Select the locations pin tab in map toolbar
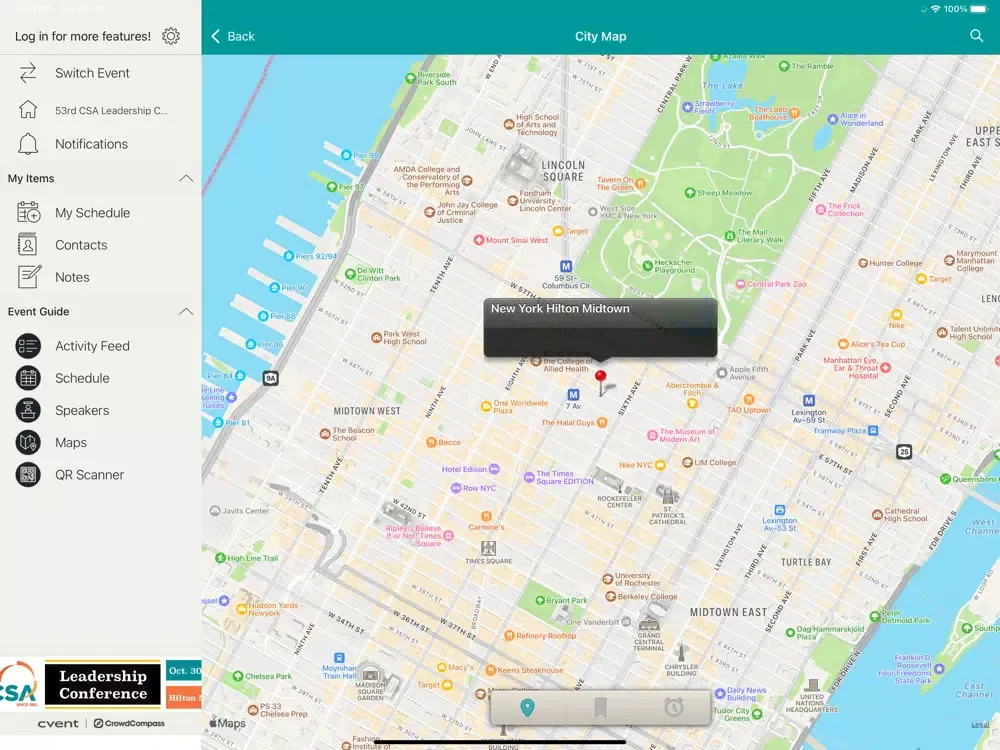The image size is (1000, 750). pos(527,707)
